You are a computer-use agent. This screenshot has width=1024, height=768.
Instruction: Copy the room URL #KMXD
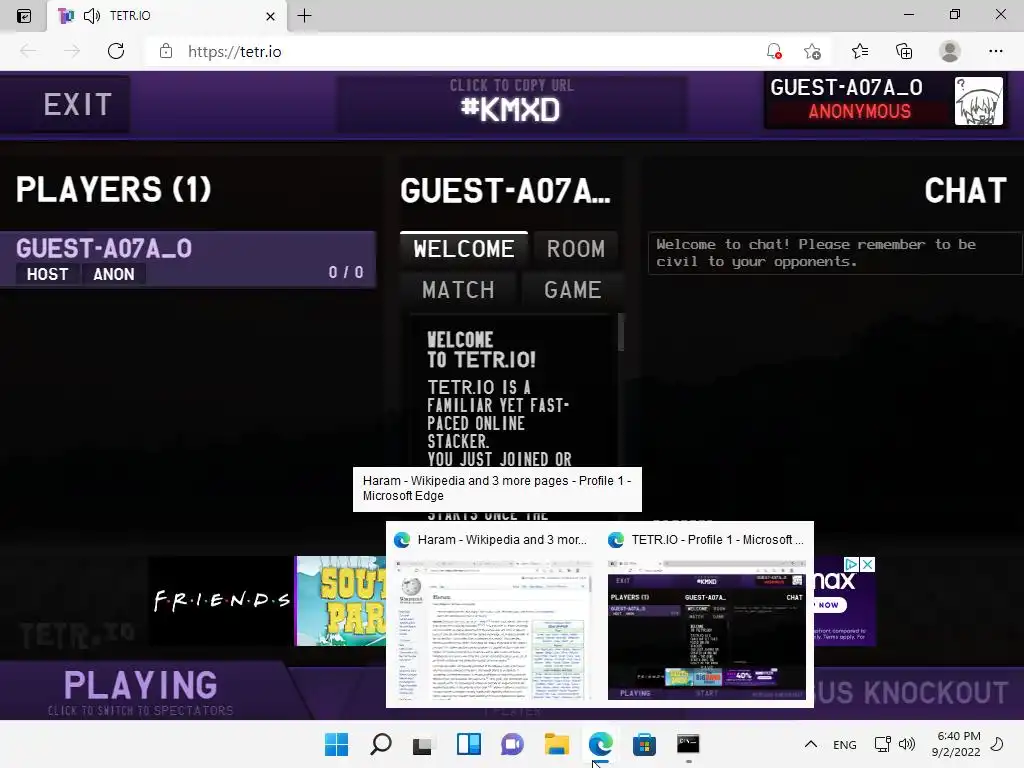pos(511,103)
